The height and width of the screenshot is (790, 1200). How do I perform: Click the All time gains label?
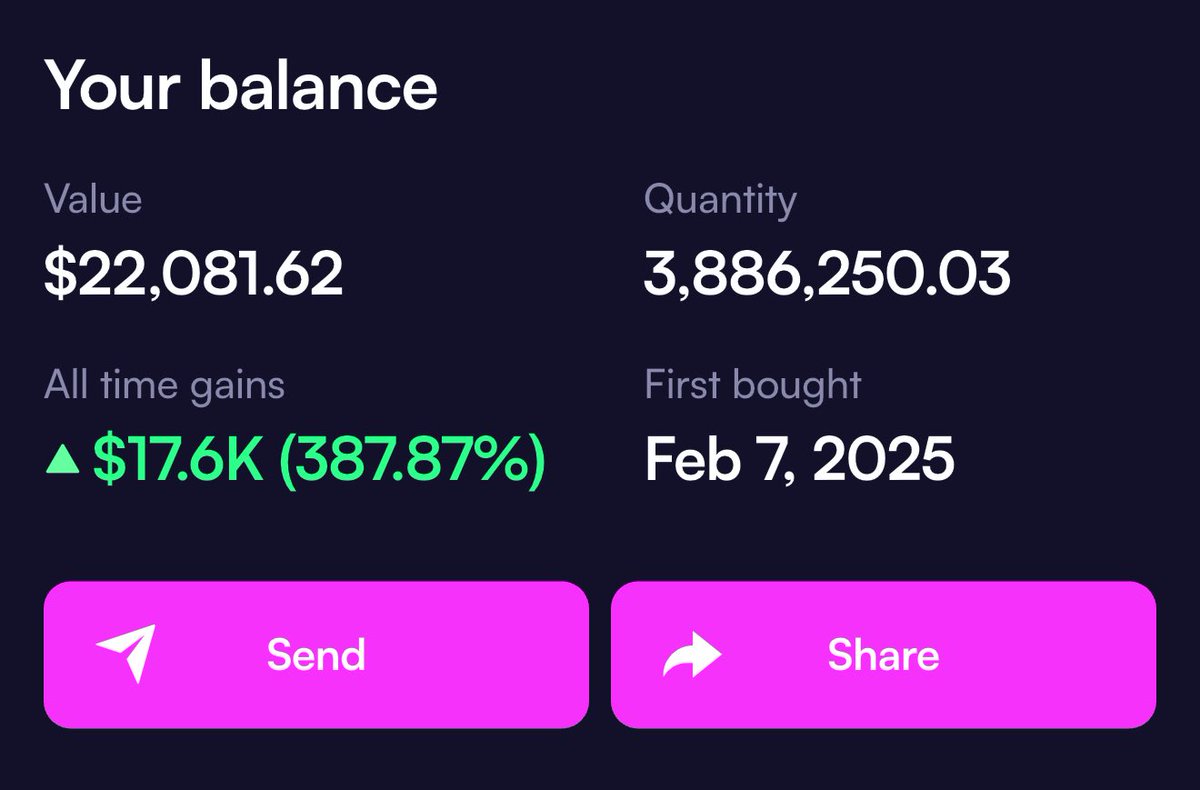[165, 385]
